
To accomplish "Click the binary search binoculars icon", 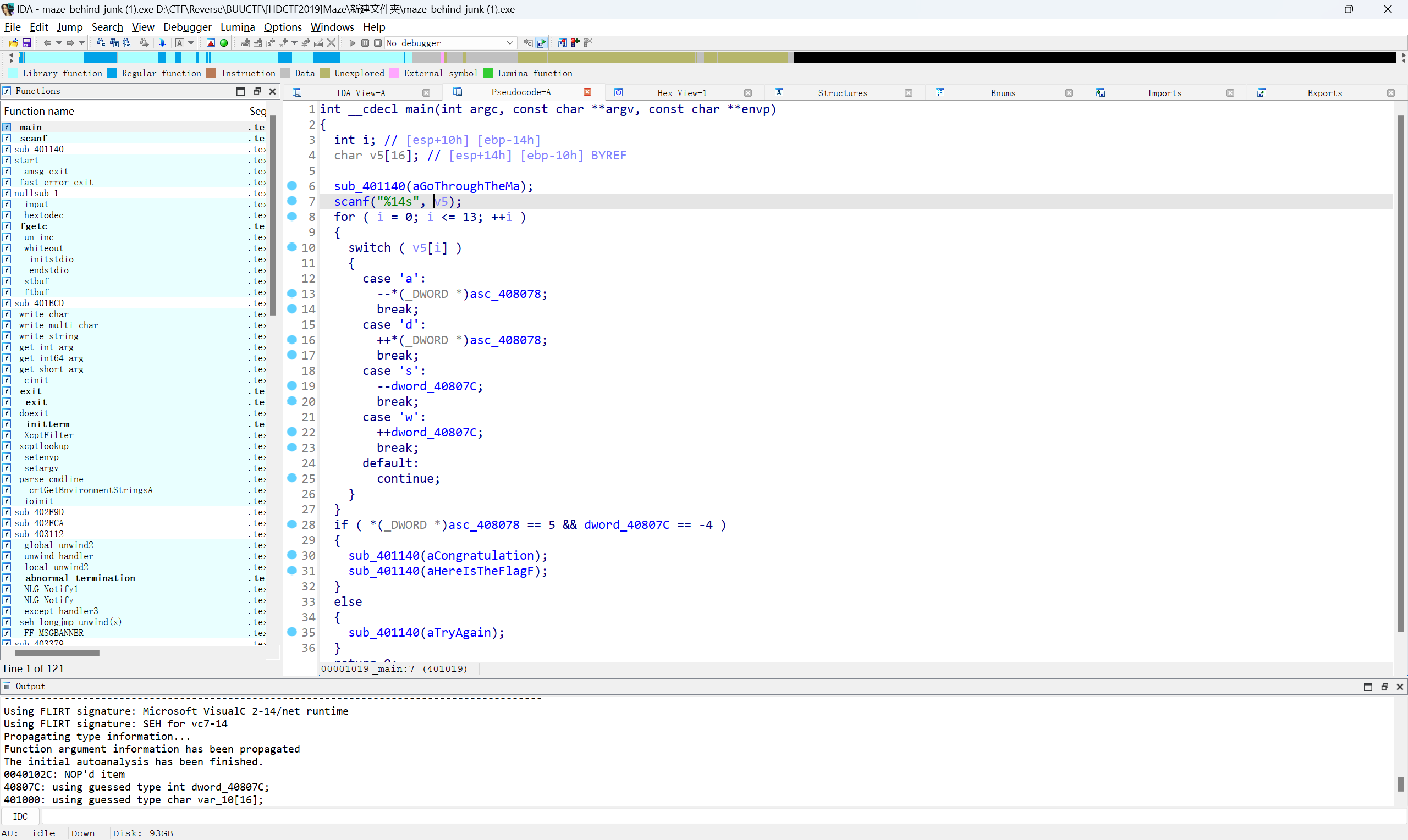I will [128, 43].
